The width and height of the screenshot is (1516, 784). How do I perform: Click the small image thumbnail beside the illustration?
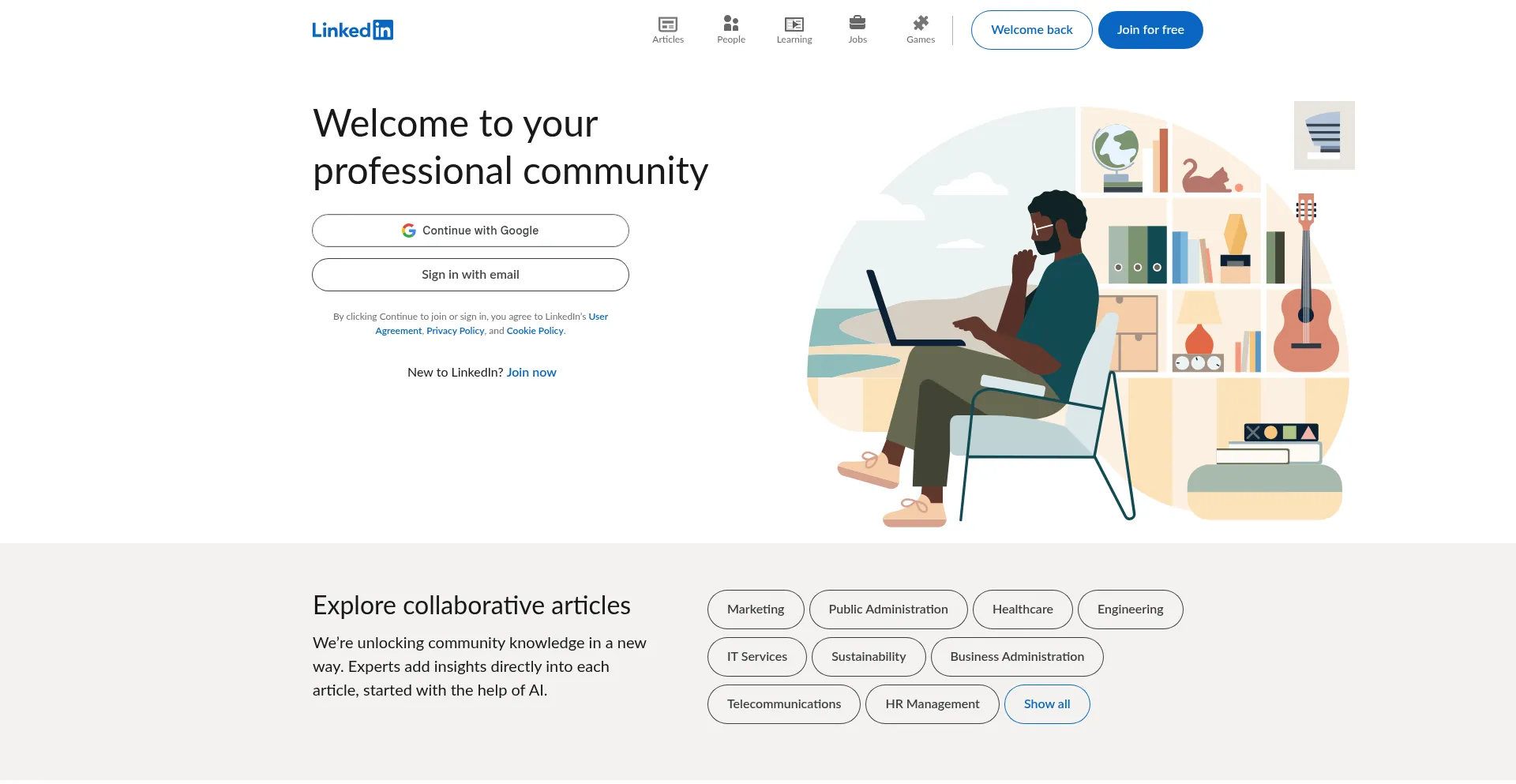[x=1323, y=135]
